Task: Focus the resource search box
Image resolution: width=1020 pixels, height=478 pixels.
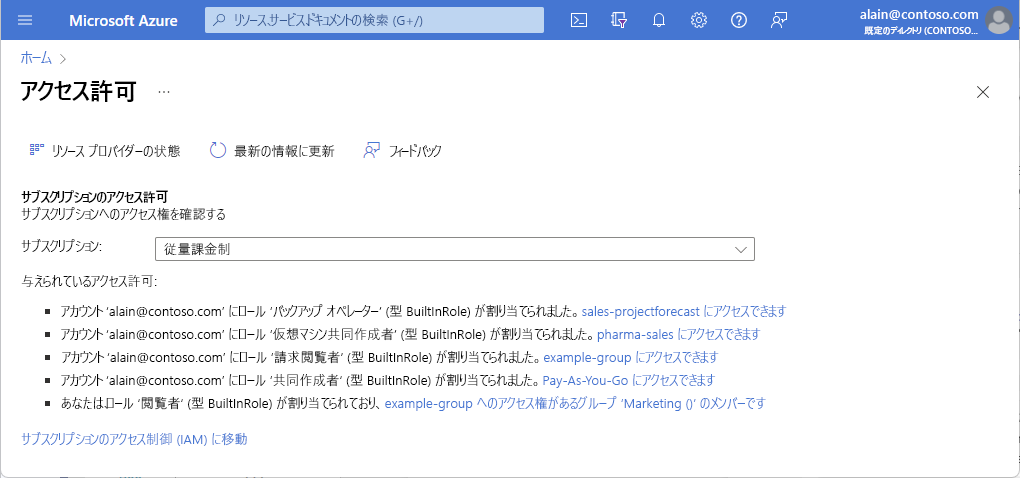Action: coord(374,20)
